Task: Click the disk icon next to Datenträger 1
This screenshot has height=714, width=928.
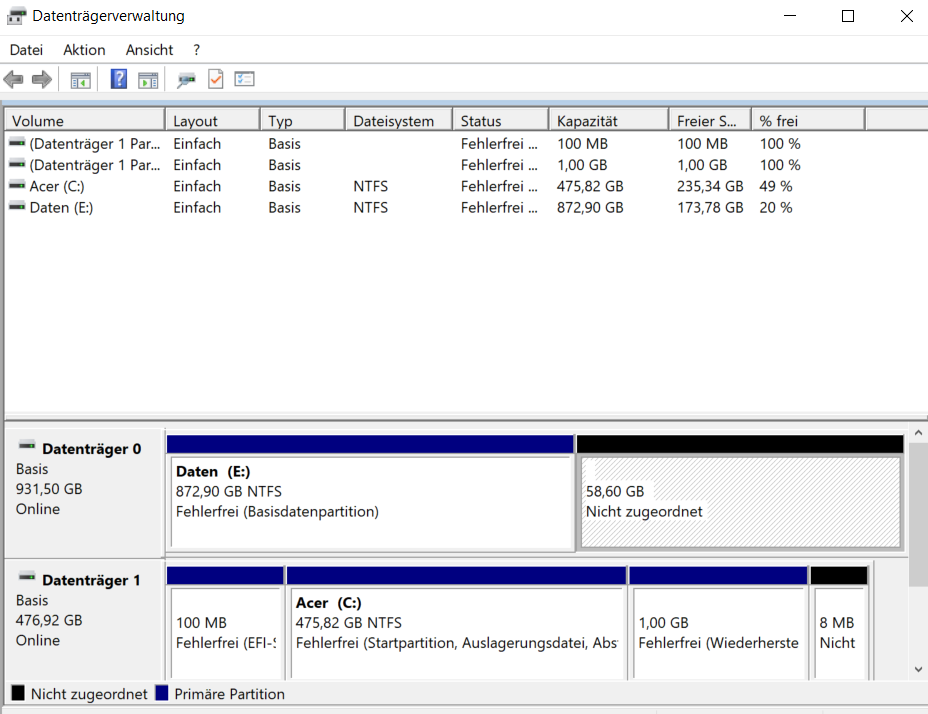Action: point(27,577)
